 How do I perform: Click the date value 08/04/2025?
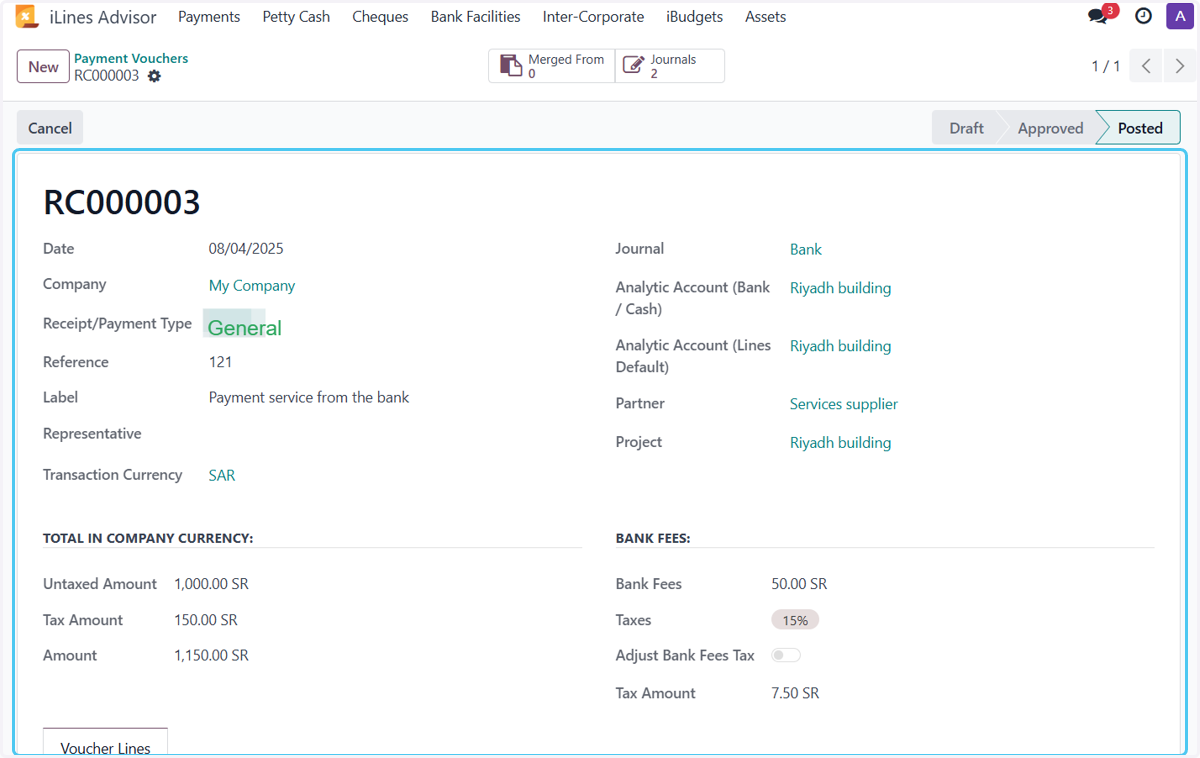(246, 249)
